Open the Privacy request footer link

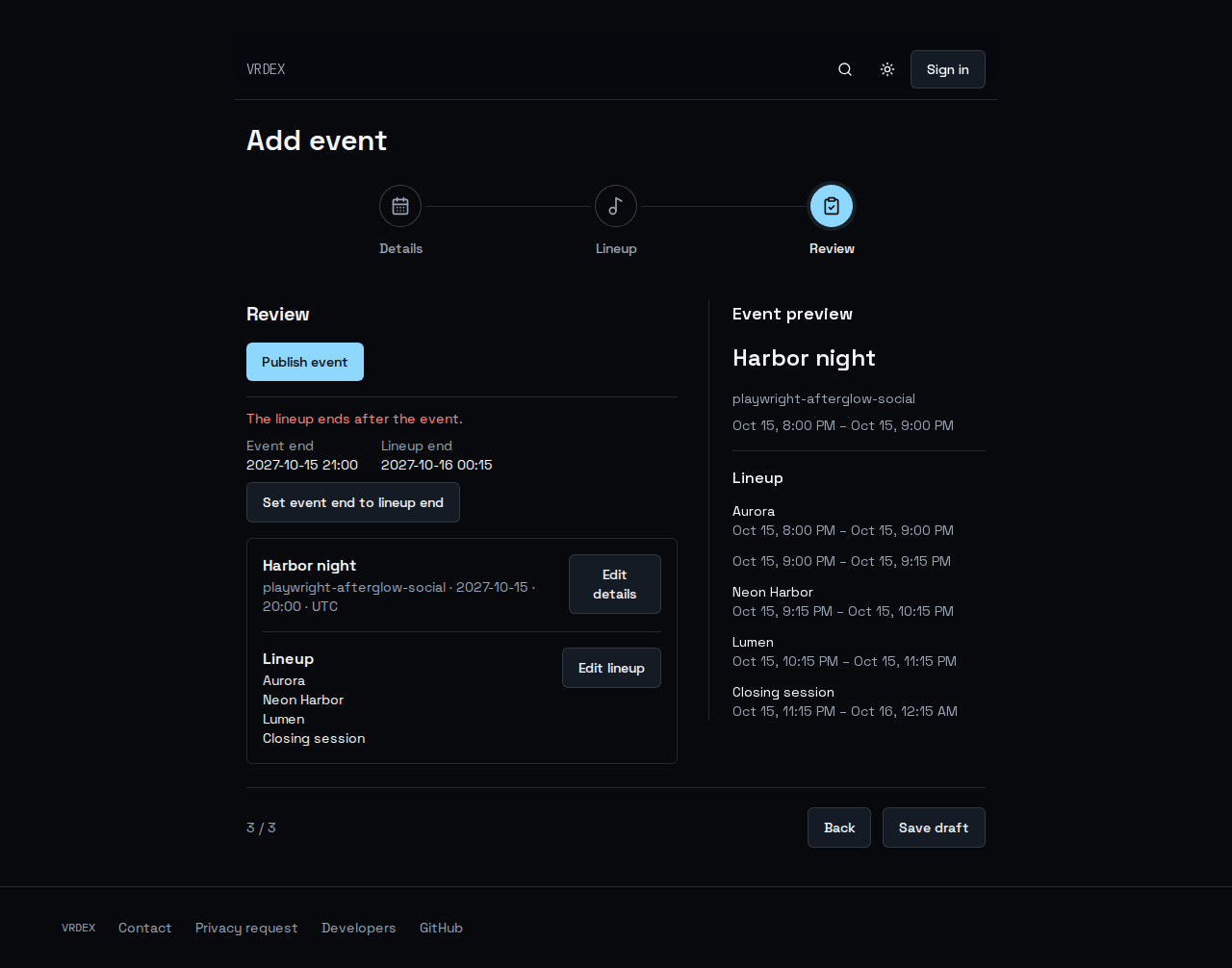tap(246, 928)
